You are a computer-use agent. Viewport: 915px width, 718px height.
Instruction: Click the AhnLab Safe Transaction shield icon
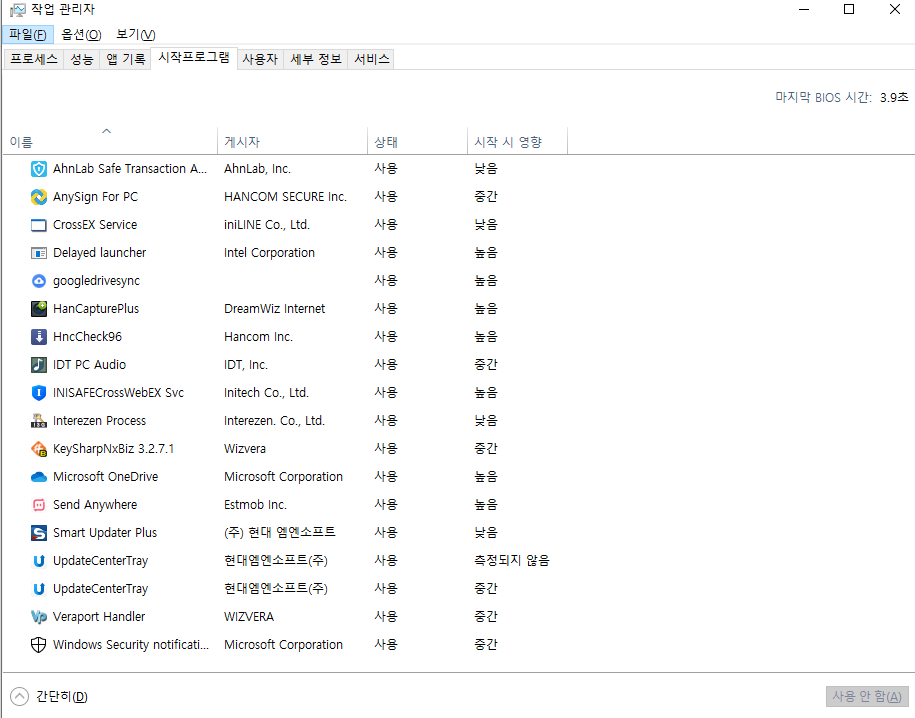(x=39, y=169)
